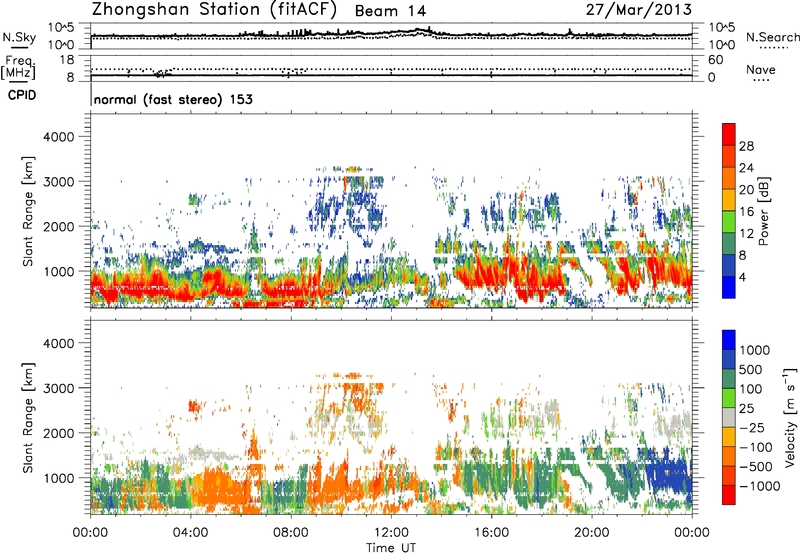The height and width of the screenshot is (554, 800).
Task: Click the '4000' tick on the power panel
Action: click(x=58, y=137)
